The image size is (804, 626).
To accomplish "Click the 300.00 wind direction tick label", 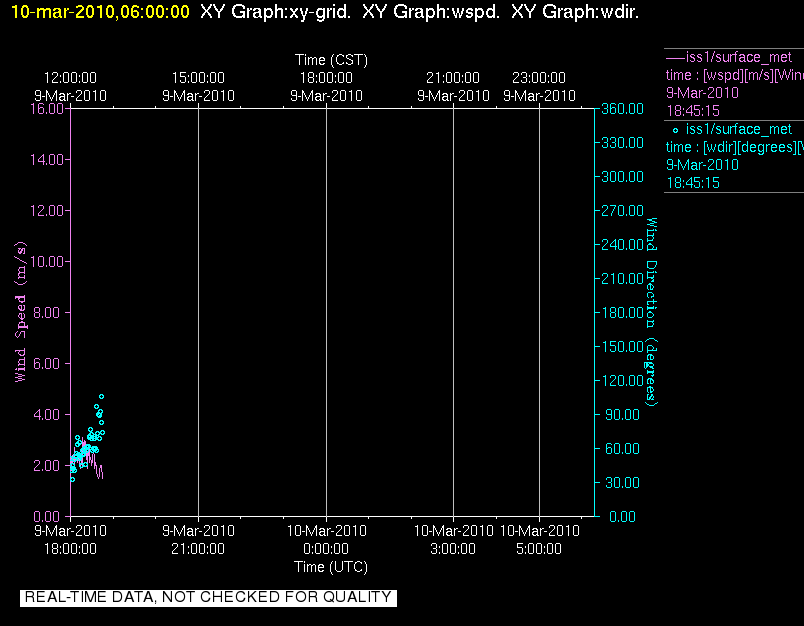I will (x=622, y=176).
